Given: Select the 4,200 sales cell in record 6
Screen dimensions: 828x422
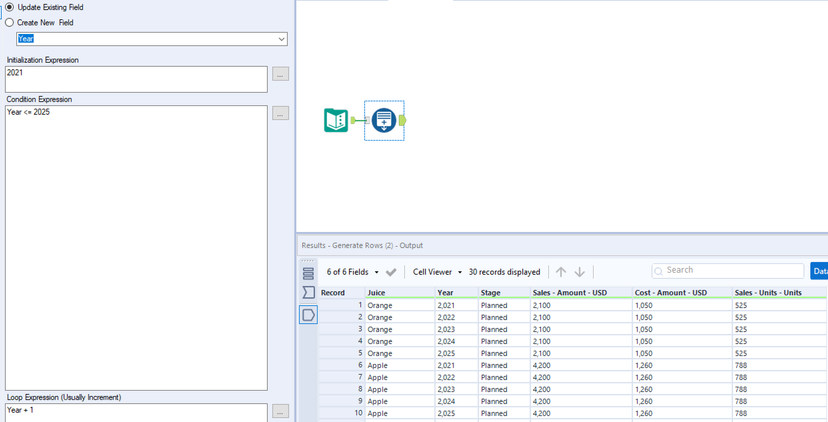Looking at the screenshot, I should 581,365.
